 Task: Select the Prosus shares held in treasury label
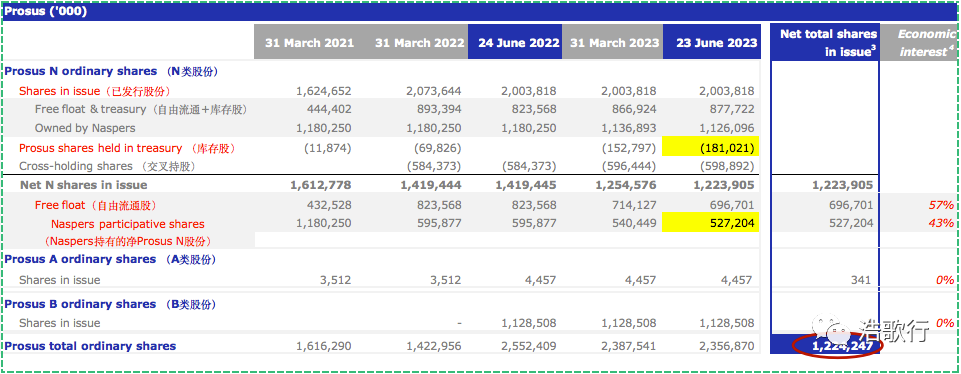coord(127,148)
